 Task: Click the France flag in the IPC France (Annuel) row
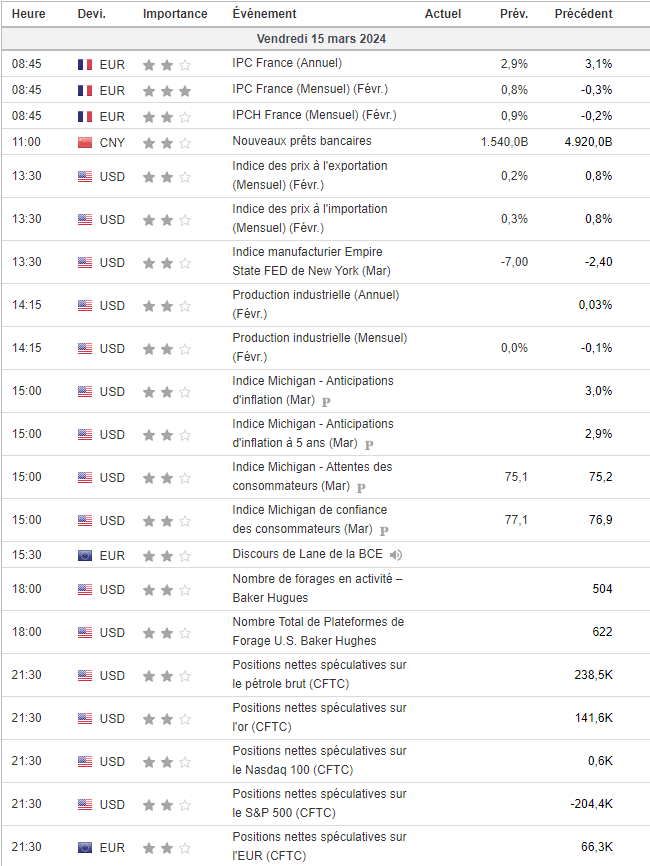coord(85,64)
